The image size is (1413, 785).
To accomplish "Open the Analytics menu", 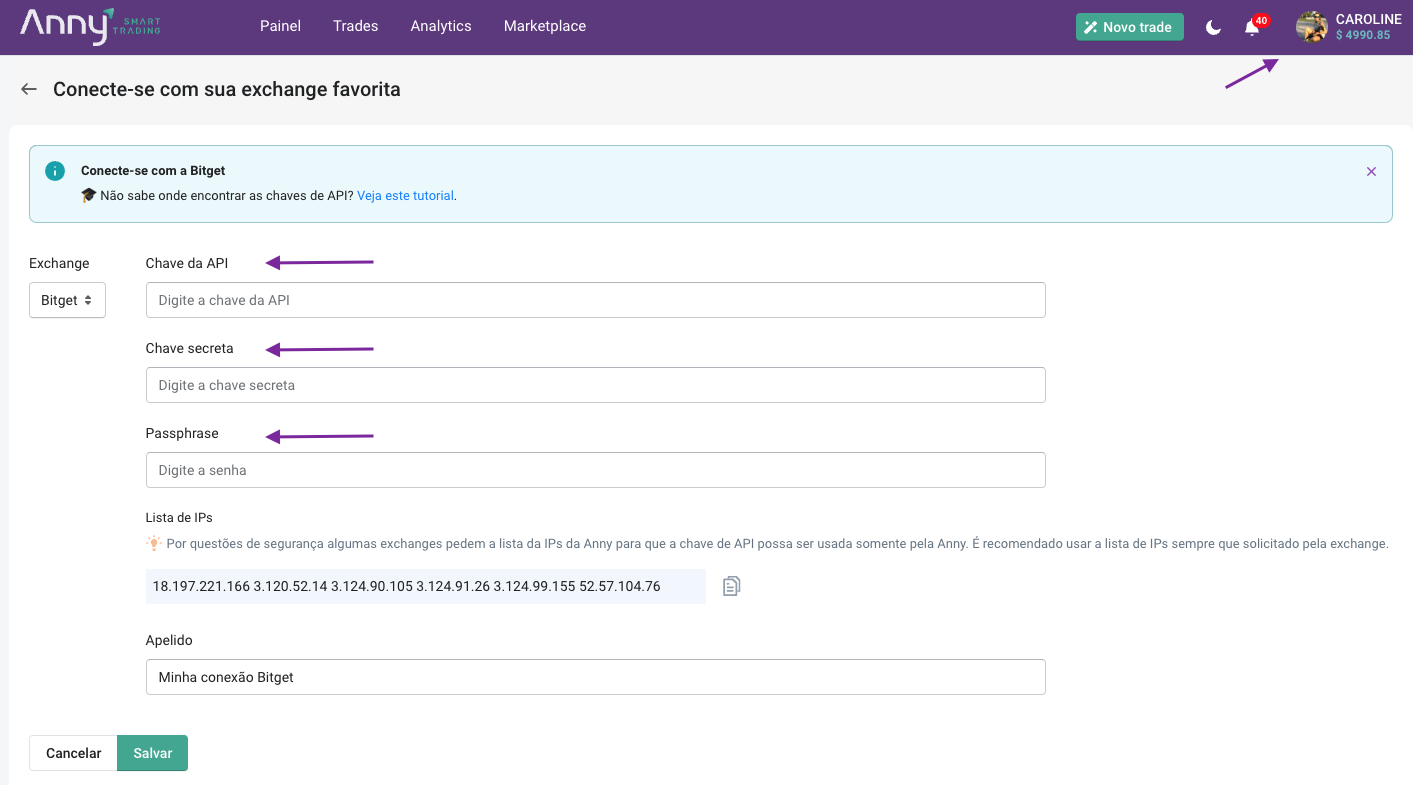I will [x=441, y=27].
